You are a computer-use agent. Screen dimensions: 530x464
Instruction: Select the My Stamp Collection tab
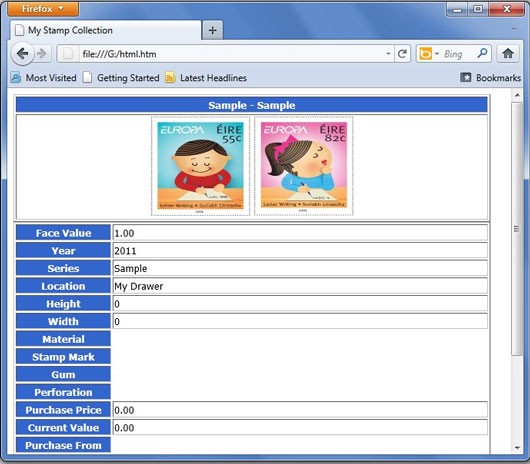click(105, 30)
